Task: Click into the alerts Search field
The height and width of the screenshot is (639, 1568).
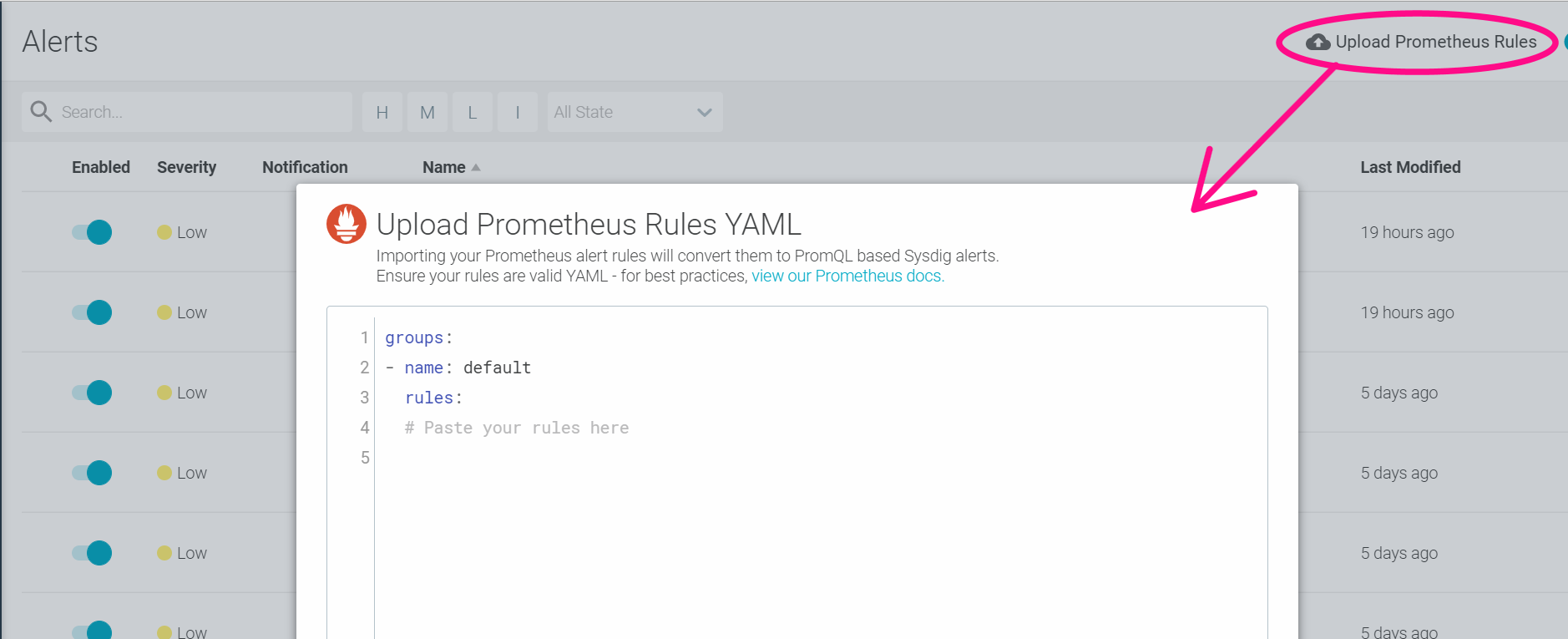Action: pyautogui.click(x=187, y=112)
